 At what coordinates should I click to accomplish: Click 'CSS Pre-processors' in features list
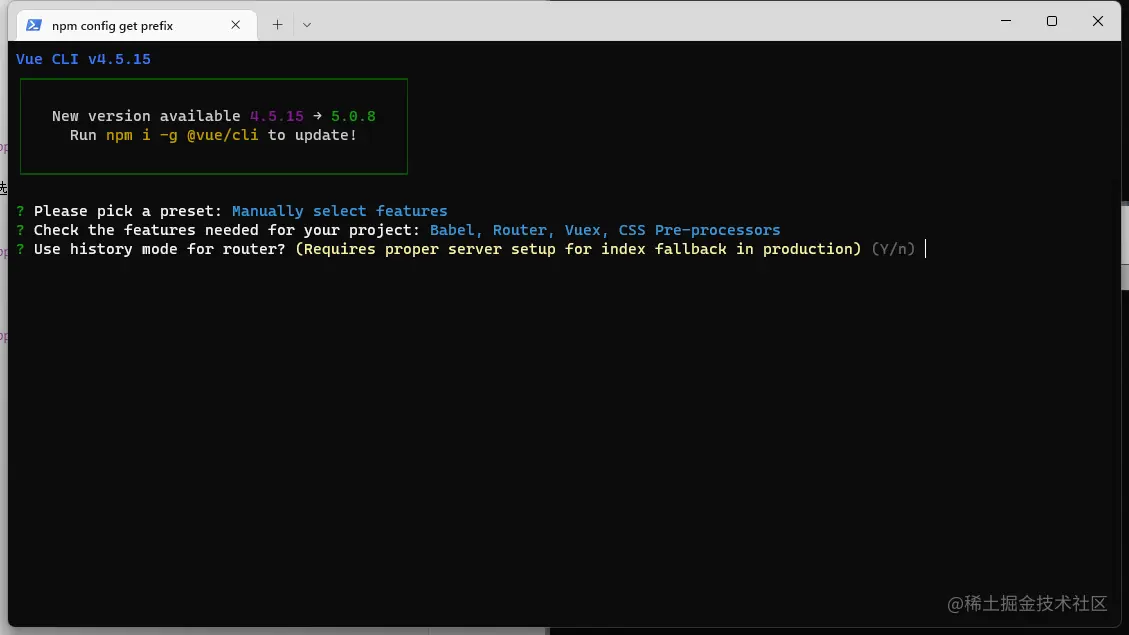pyautogui.click(x=699, y=230)
